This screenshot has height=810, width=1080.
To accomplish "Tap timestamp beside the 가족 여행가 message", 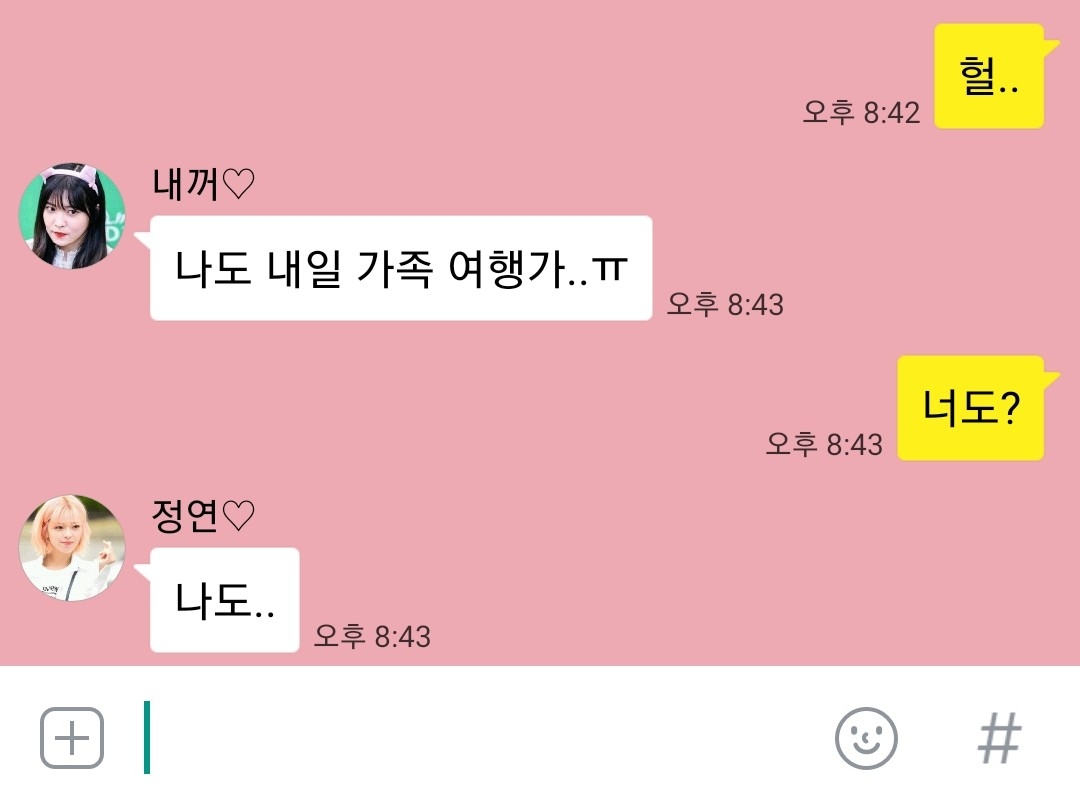I will coord(725,304).
